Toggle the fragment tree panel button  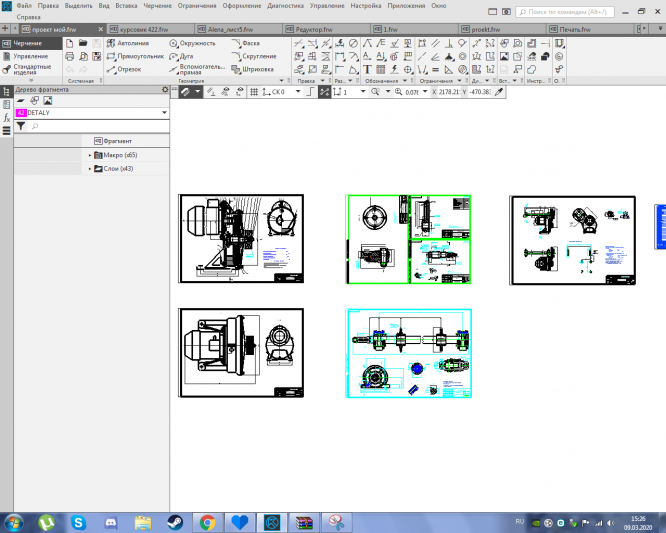6,91
